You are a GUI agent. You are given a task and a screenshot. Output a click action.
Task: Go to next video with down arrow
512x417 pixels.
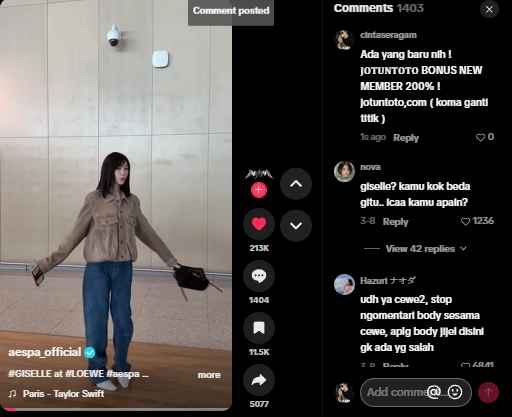coord(296,226)
